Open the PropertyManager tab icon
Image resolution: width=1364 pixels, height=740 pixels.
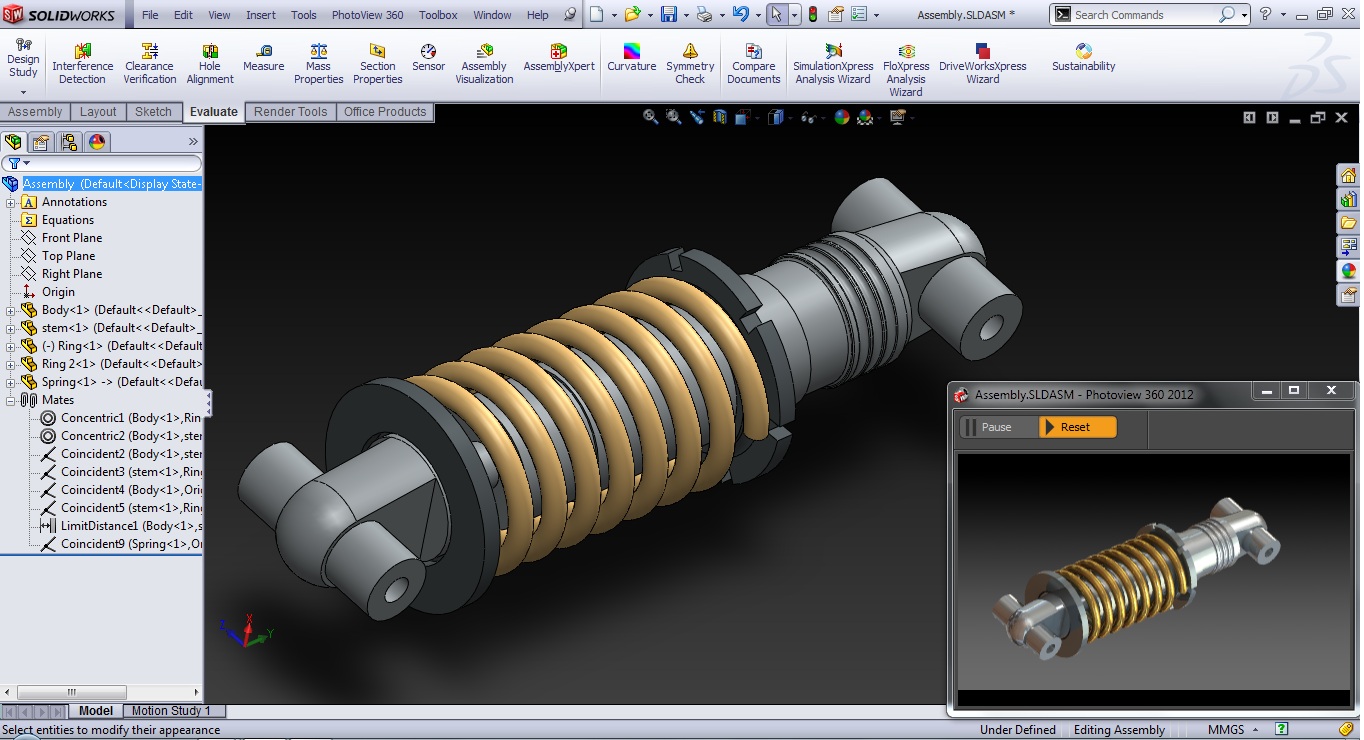[42, 142]
